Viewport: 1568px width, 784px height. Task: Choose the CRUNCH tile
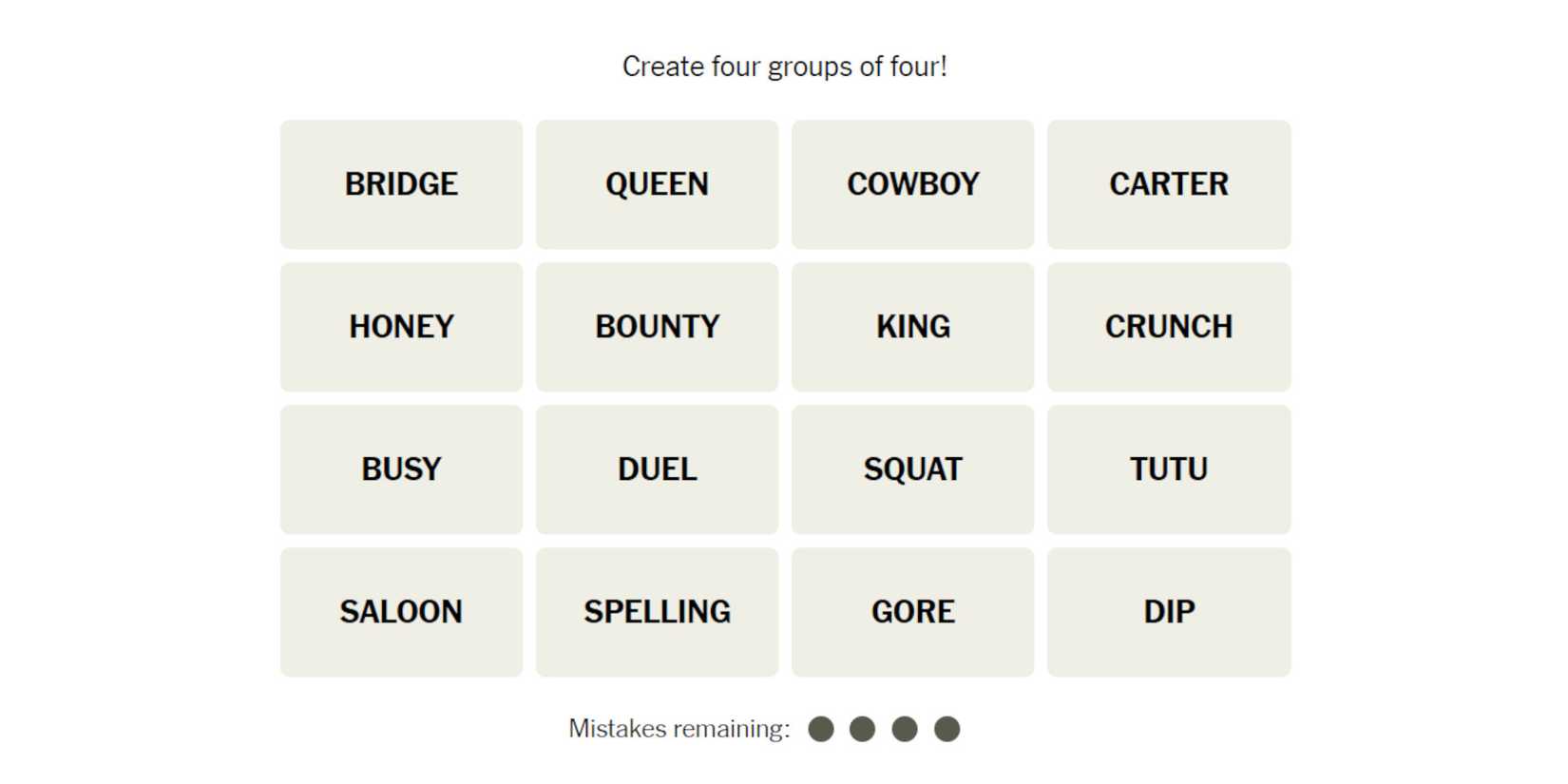point(1168,327)
